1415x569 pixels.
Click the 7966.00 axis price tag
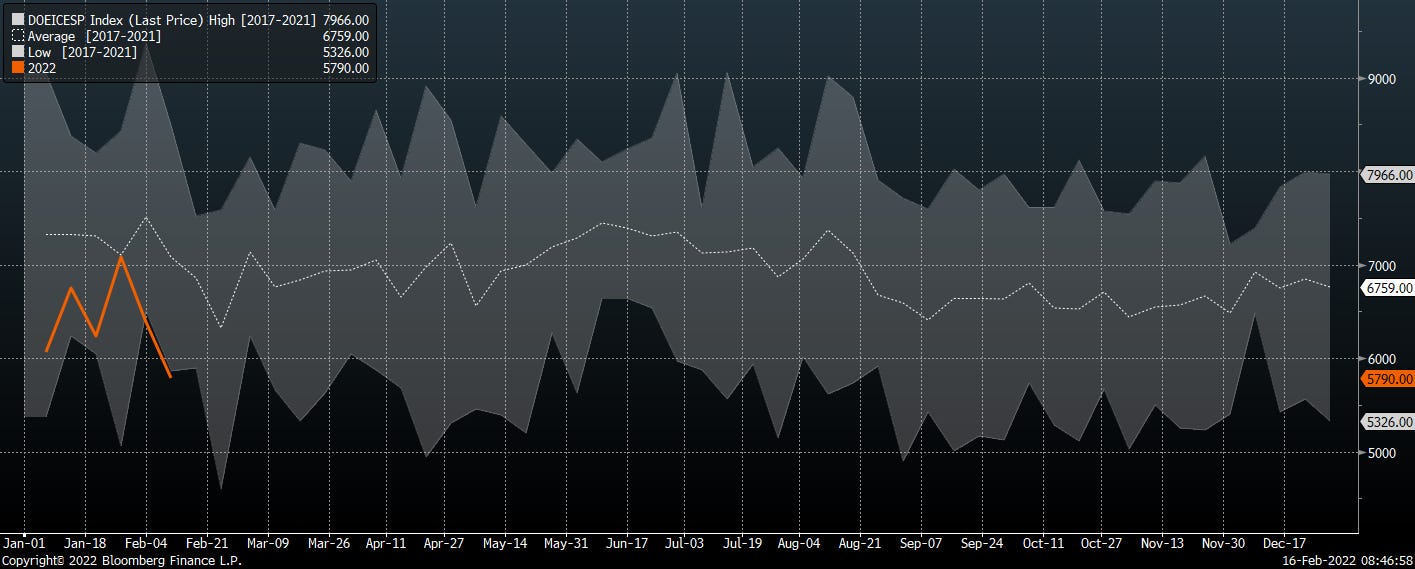1389,175
